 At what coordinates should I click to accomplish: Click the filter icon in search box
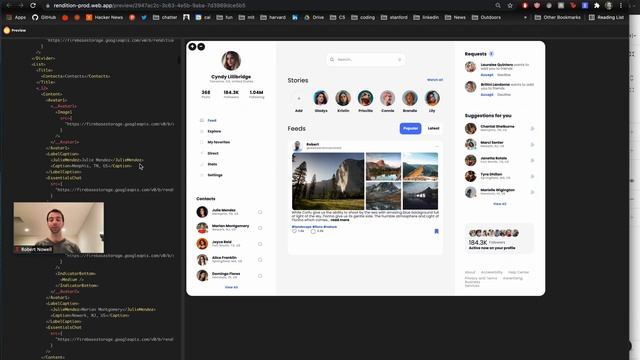click(400, 60)
